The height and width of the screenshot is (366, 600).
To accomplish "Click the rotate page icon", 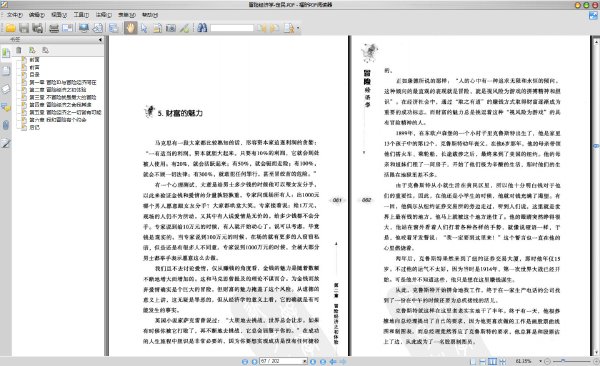I will tap(98, 28).
